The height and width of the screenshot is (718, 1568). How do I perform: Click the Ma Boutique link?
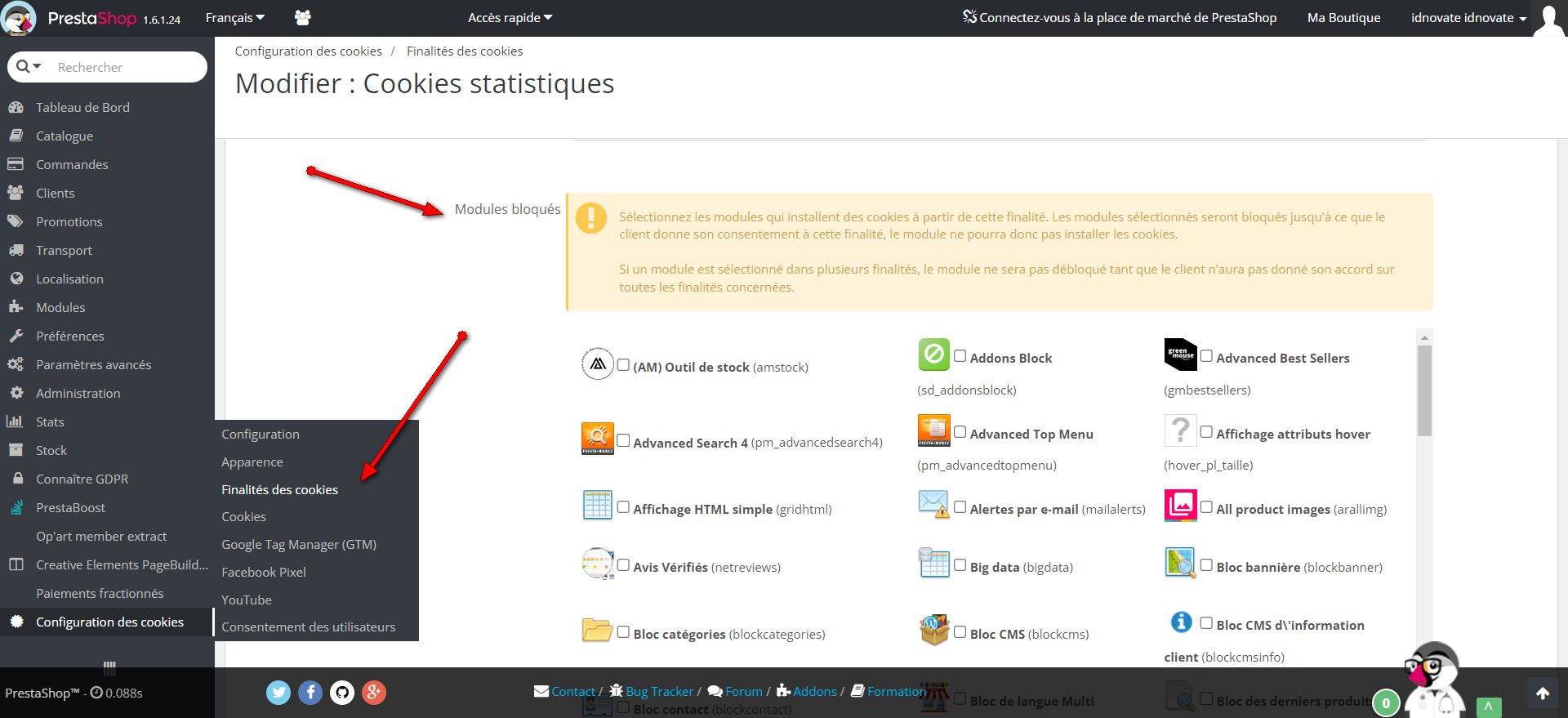point(1343,17)
